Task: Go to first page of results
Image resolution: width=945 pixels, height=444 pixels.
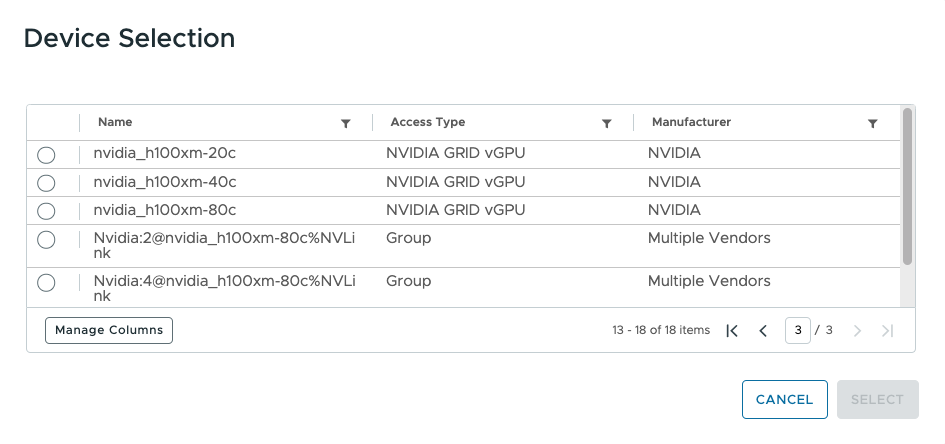Action: 732,331
